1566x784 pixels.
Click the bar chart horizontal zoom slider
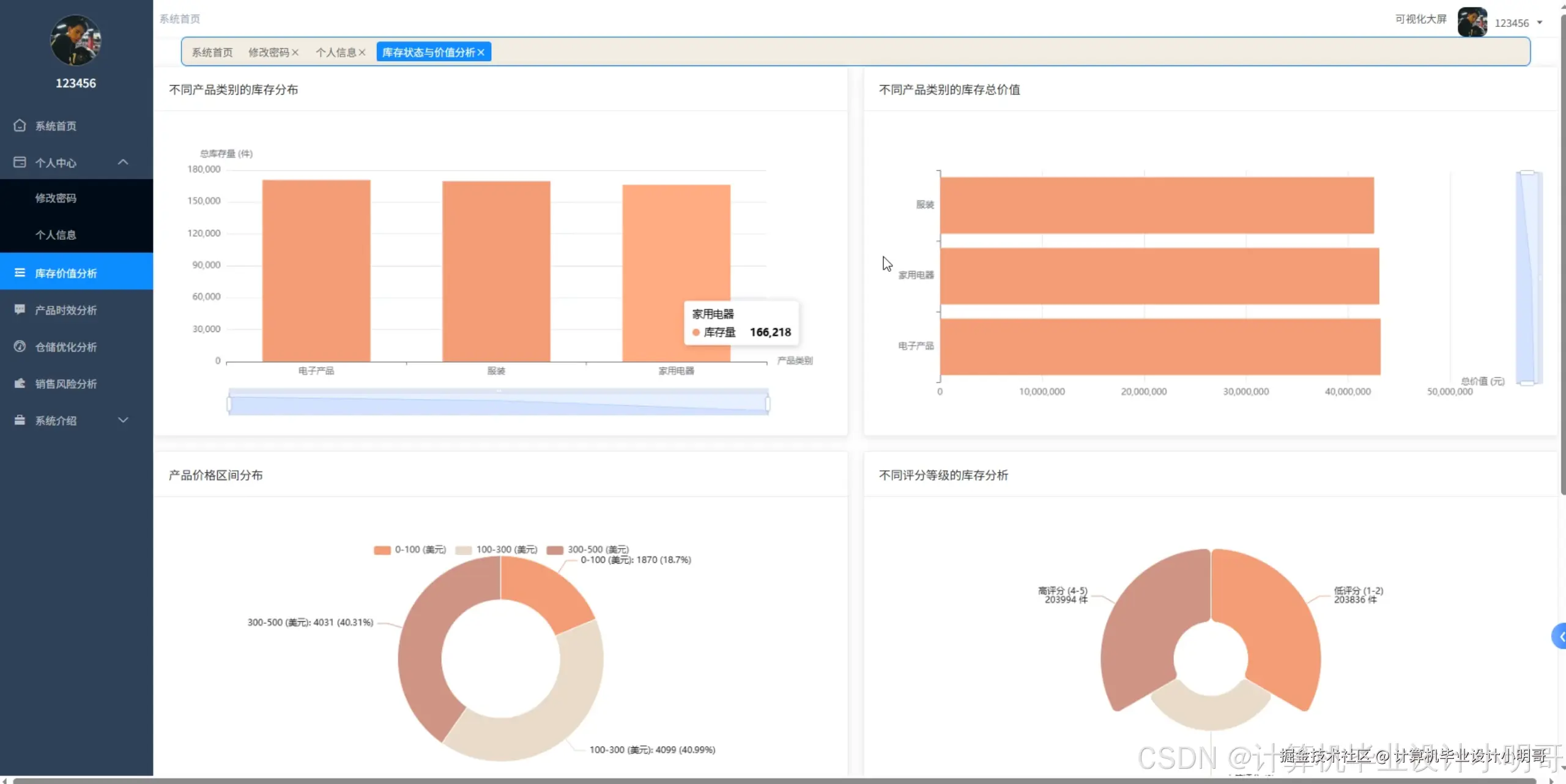499,404
